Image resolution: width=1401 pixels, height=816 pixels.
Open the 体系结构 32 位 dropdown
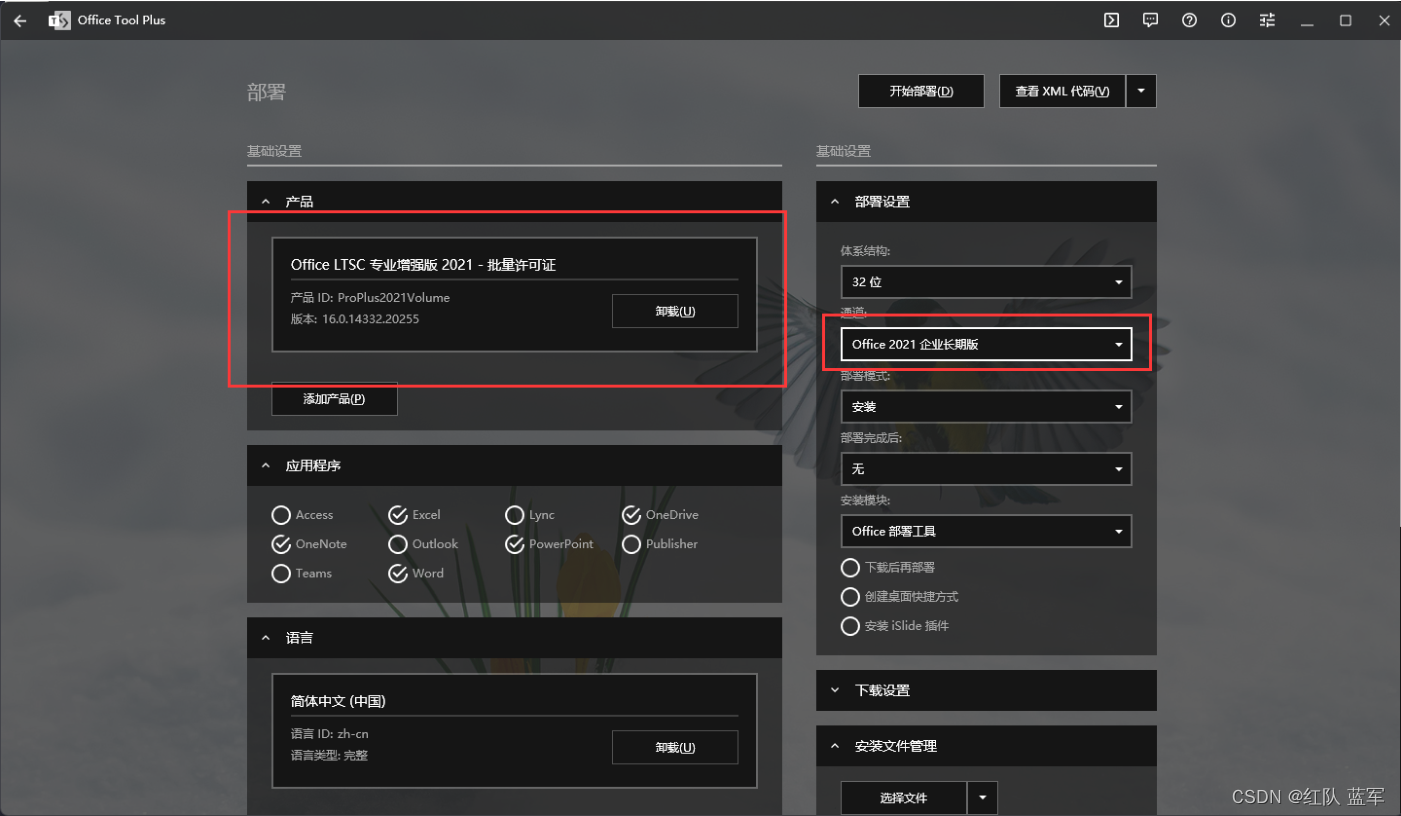pyautogui.click(x=986, y=282)
